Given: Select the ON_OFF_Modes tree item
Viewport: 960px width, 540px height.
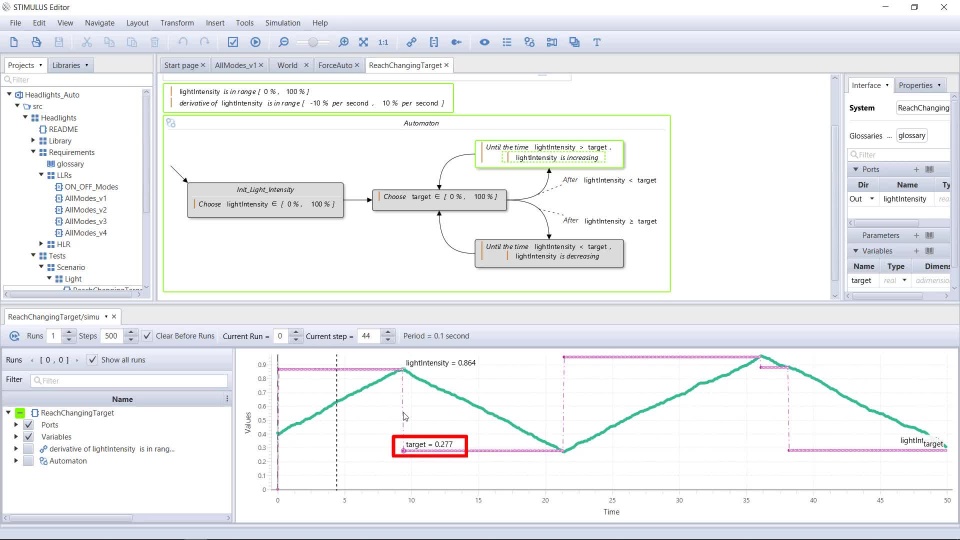Looking at the screenshot, I should (x=91, y=187).
